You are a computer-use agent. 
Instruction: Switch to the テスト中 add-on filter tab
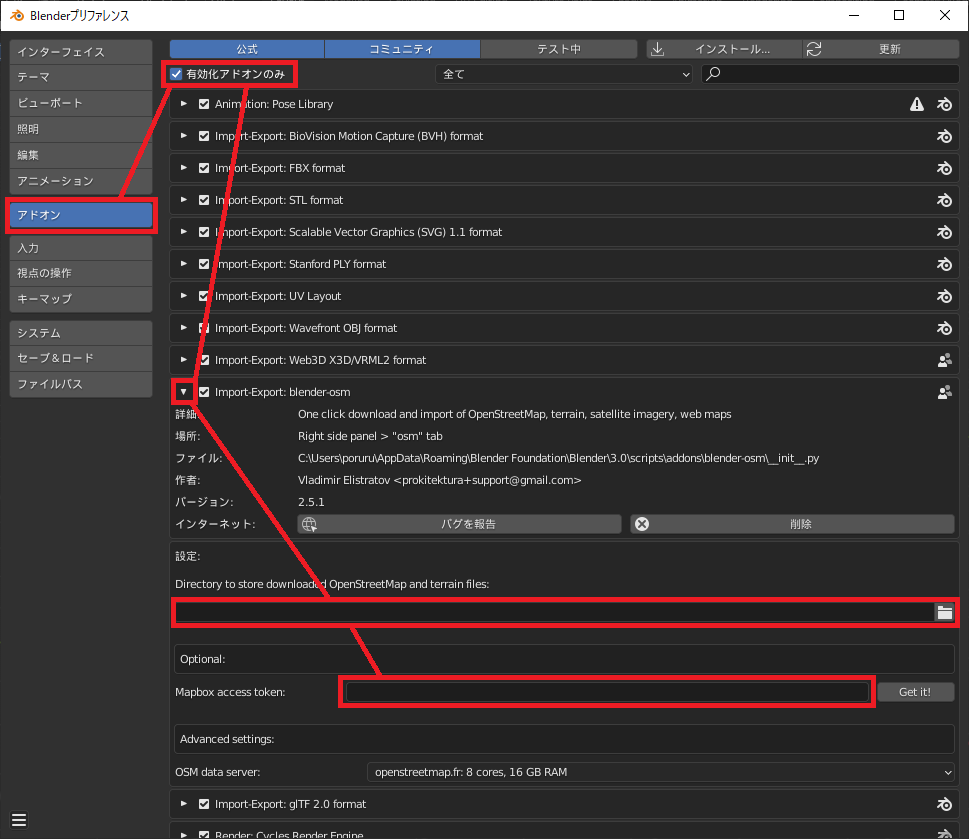coord(558,49)
